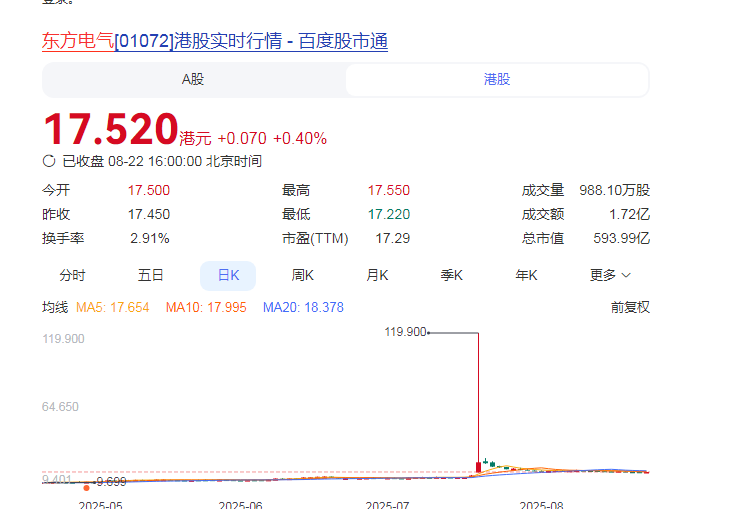Click the 成交量 value 988.10万股

click(615, 191)
